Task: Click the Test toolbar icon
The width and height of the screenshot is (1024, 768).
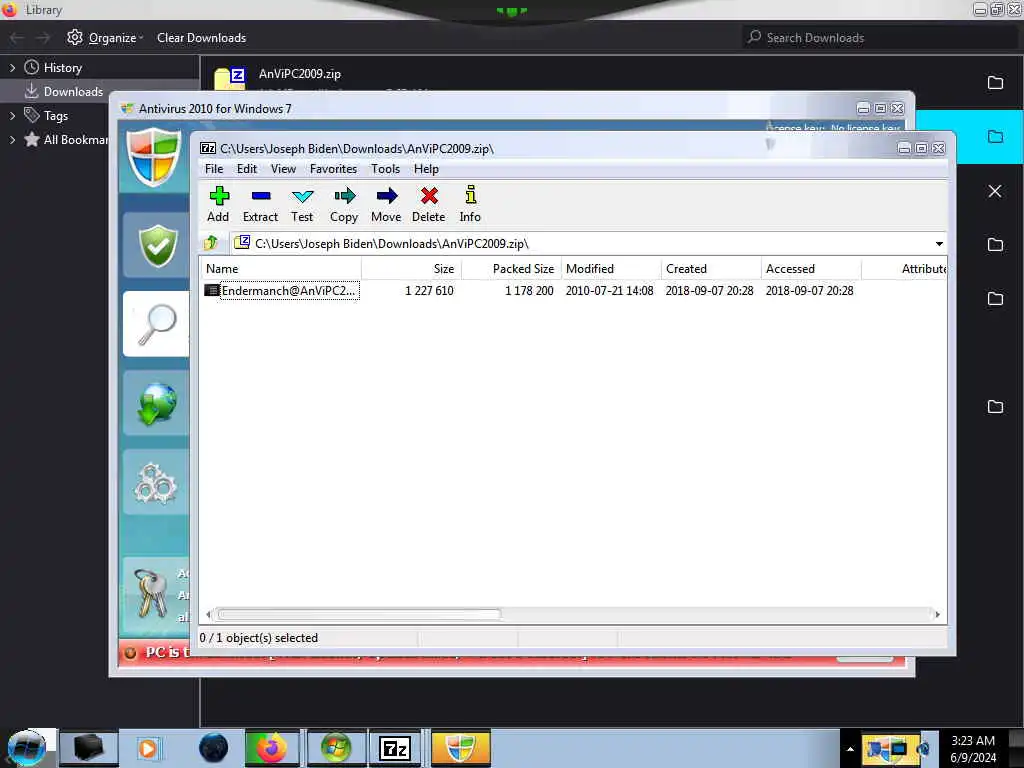Action: [302, 204]
